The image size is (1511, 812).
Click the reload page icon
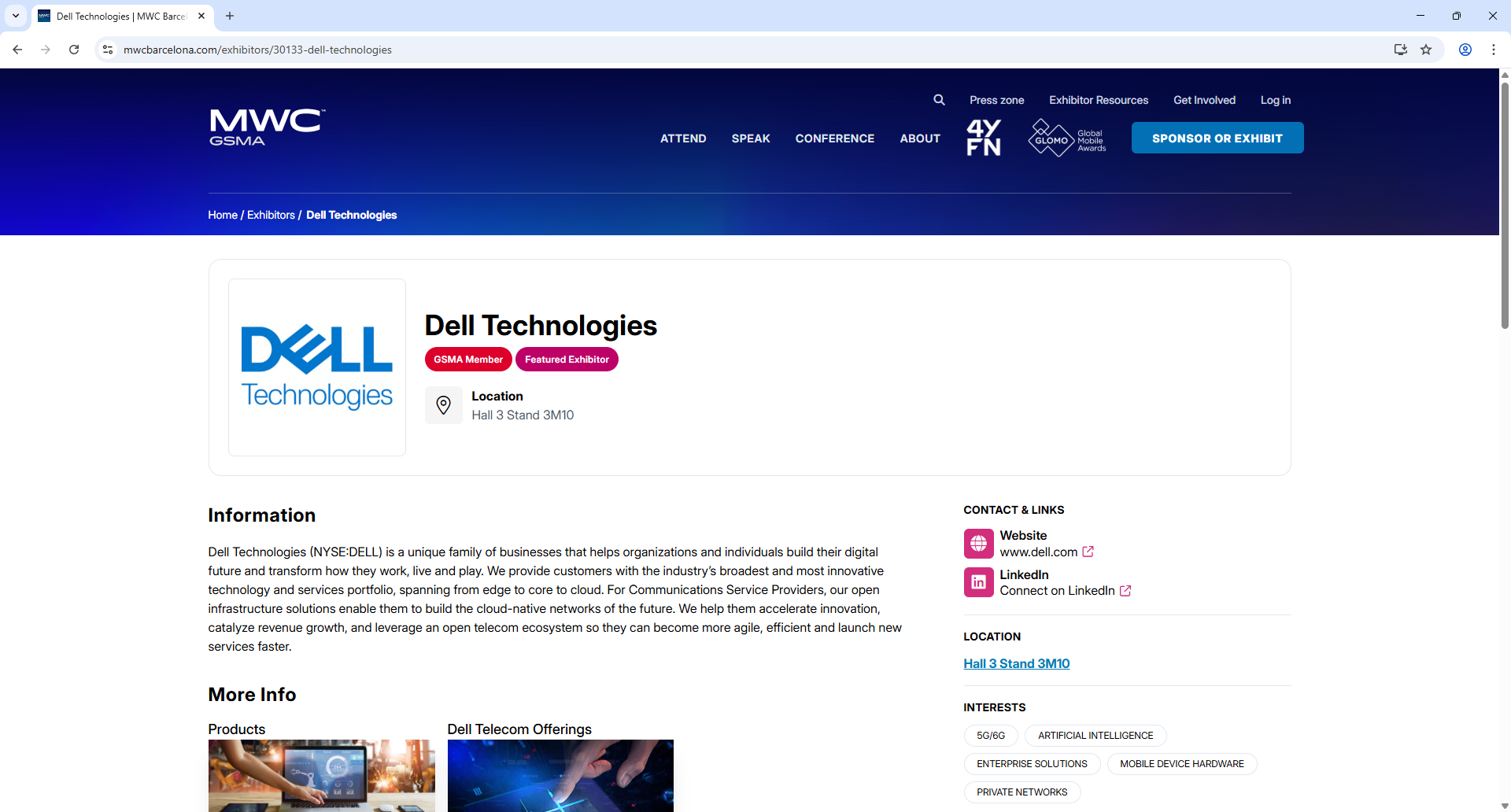(x=73, y=49)
